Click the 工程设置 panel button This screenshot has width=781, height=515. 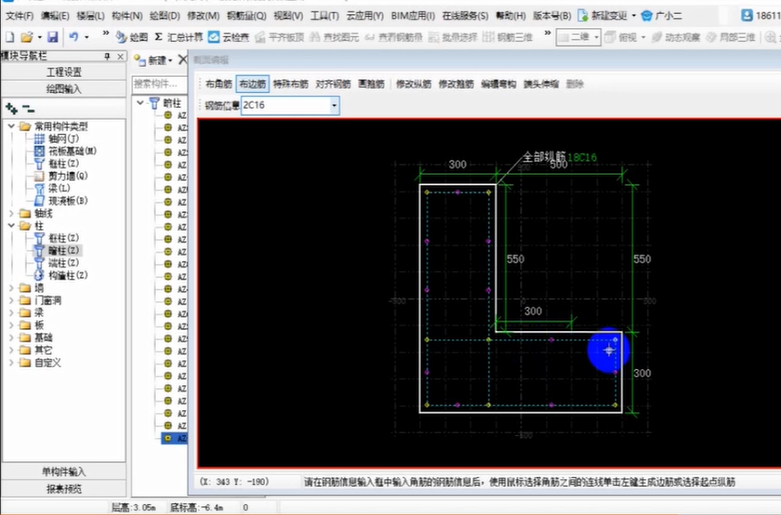point(64,72)
